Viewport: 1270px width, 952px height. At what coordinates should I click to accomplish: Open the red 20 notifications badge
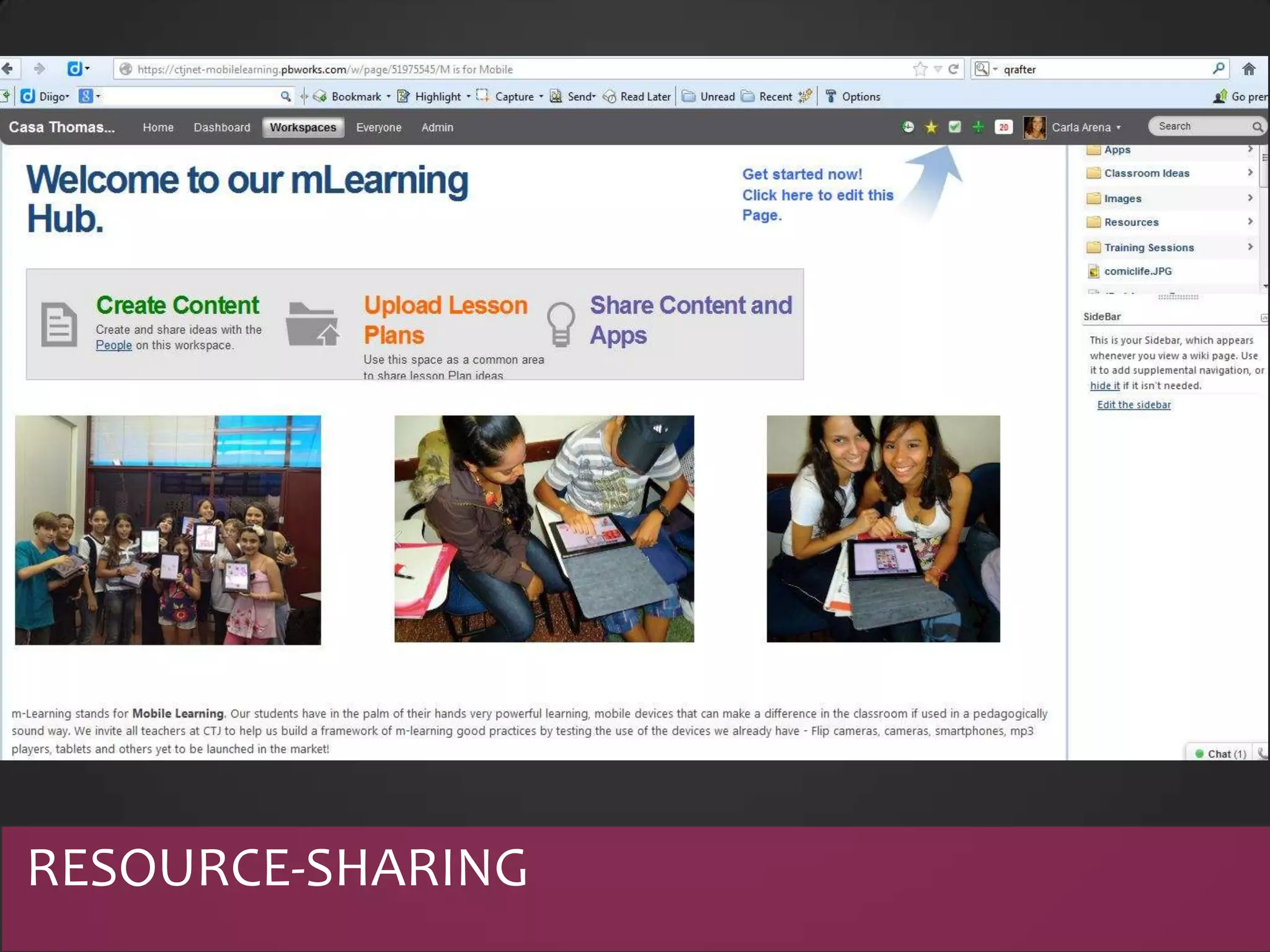[x=1003, y=127]
